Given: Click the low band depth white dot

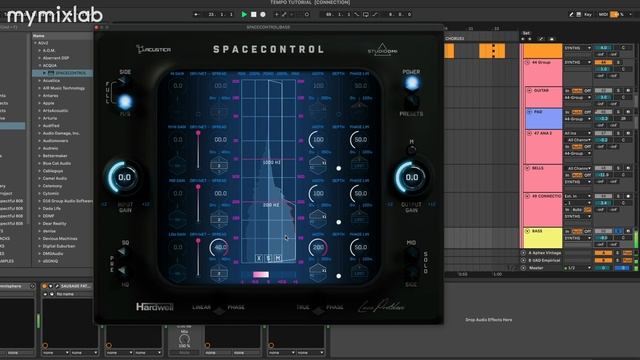Looking at the screenshot, I should pos(338,276).
